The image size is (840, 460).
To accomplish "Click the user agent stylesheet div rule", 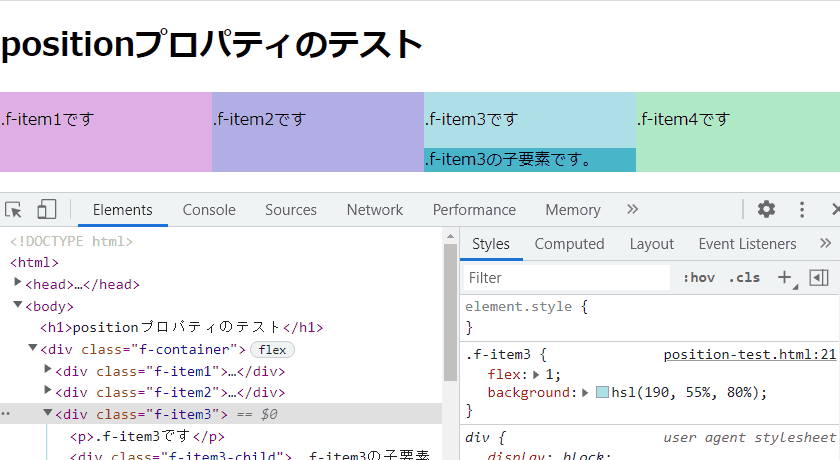I will (649, 444).
